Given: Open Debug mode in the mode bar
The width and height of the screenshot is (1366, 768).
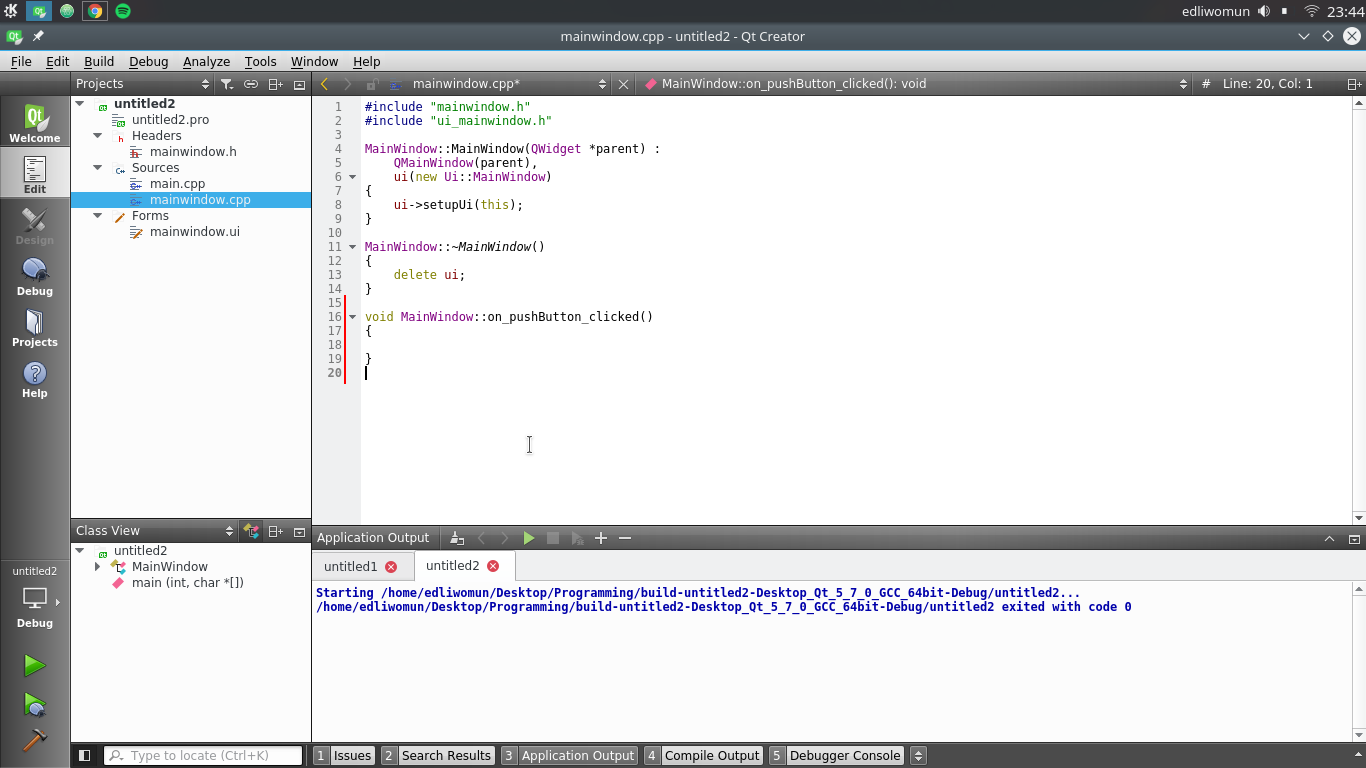Looking at the screenshot, I should pyautogui.click(x=35, y=276).
